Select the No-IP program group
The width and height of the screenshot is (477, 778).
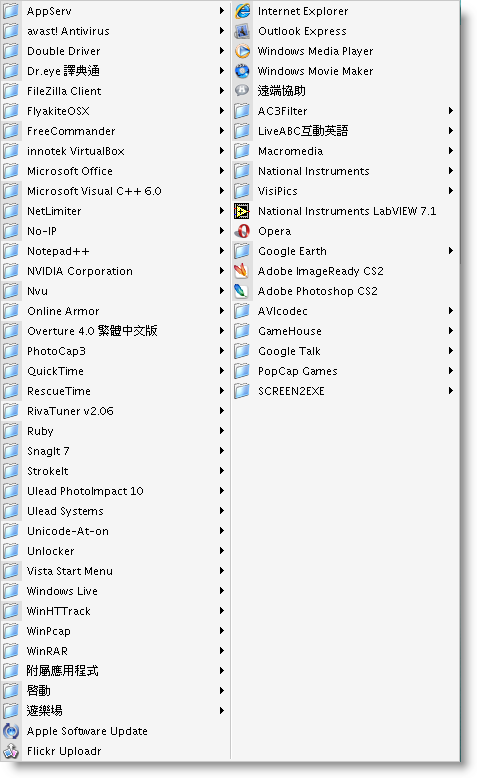pos(115,231)
